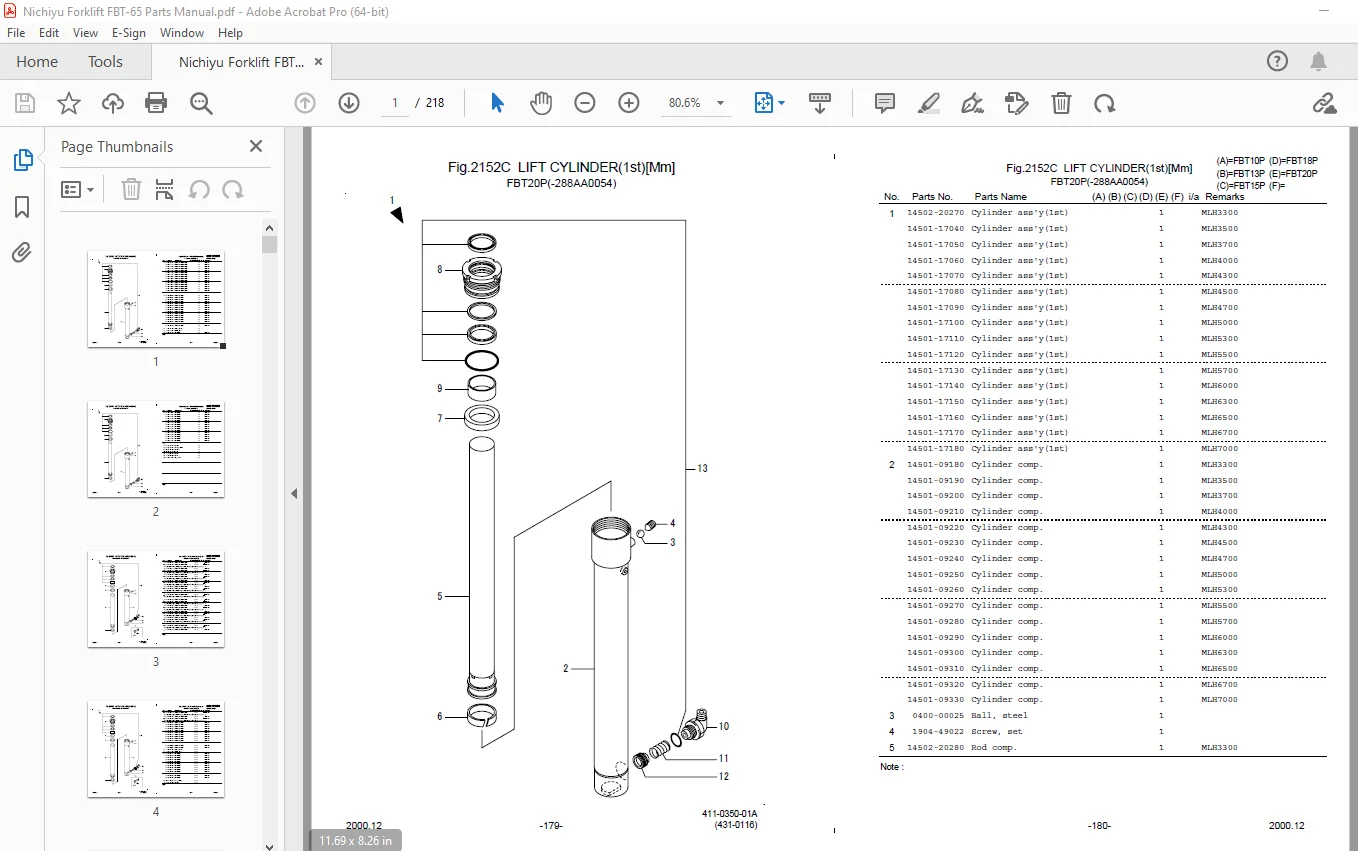Click the total page count 218
The height and width of the screenshot is (851, 1358).
435,103
